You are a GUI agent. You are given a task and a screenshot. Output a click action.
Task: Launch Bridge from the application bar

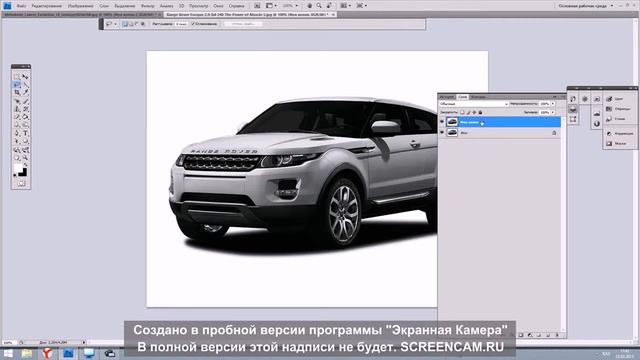point(257,6)
